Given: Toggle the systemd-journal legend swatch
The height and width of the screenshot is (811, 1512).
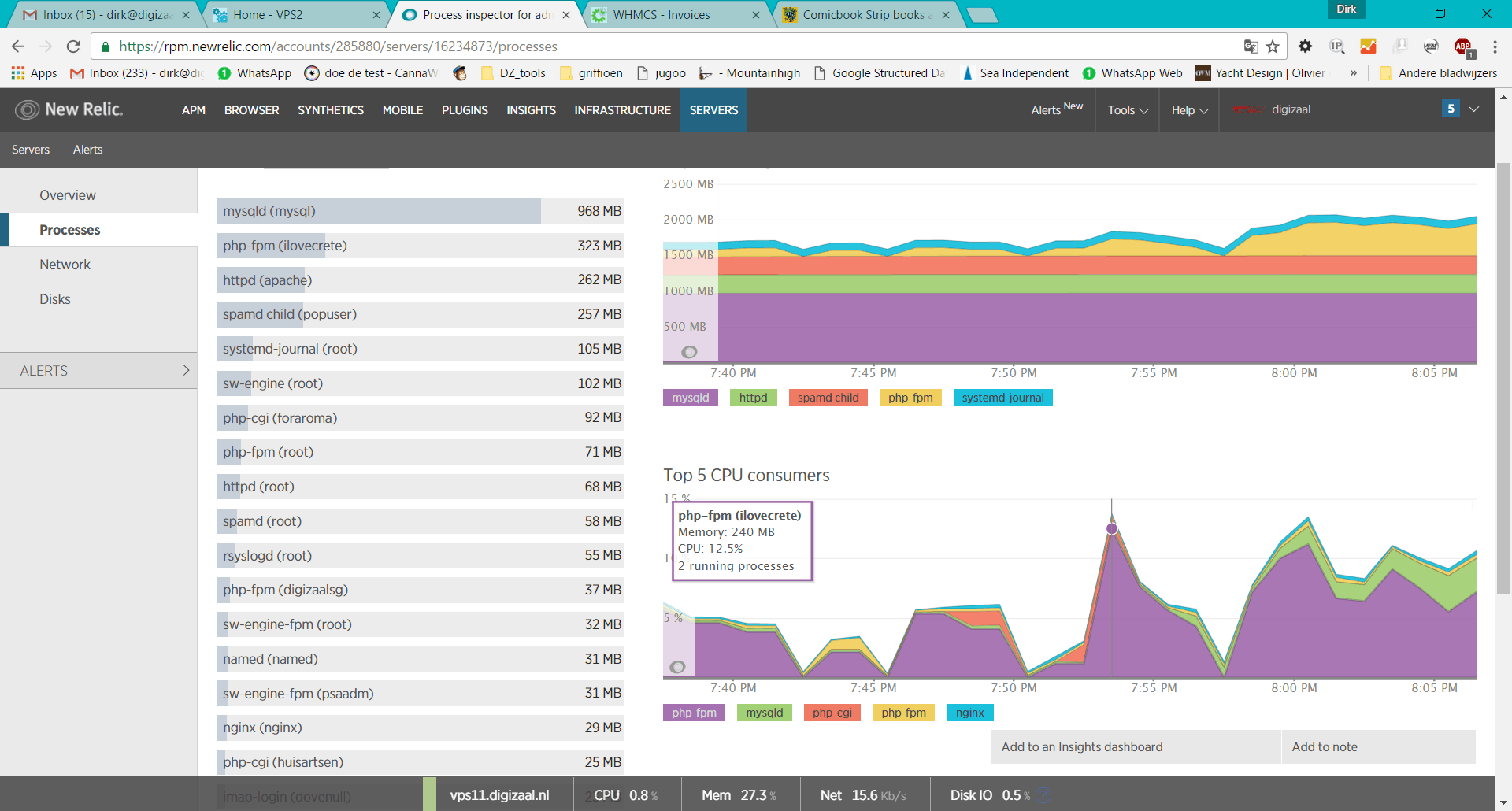Looking at the screenshot, I should [x=1003, y=398].
